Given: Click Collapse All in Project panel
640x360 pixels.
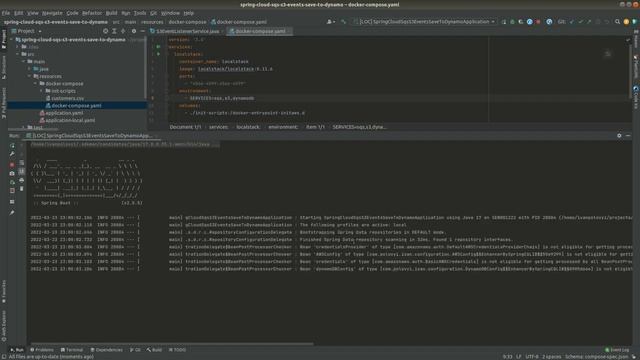Looking at the screenshot, I should point(123,31).
